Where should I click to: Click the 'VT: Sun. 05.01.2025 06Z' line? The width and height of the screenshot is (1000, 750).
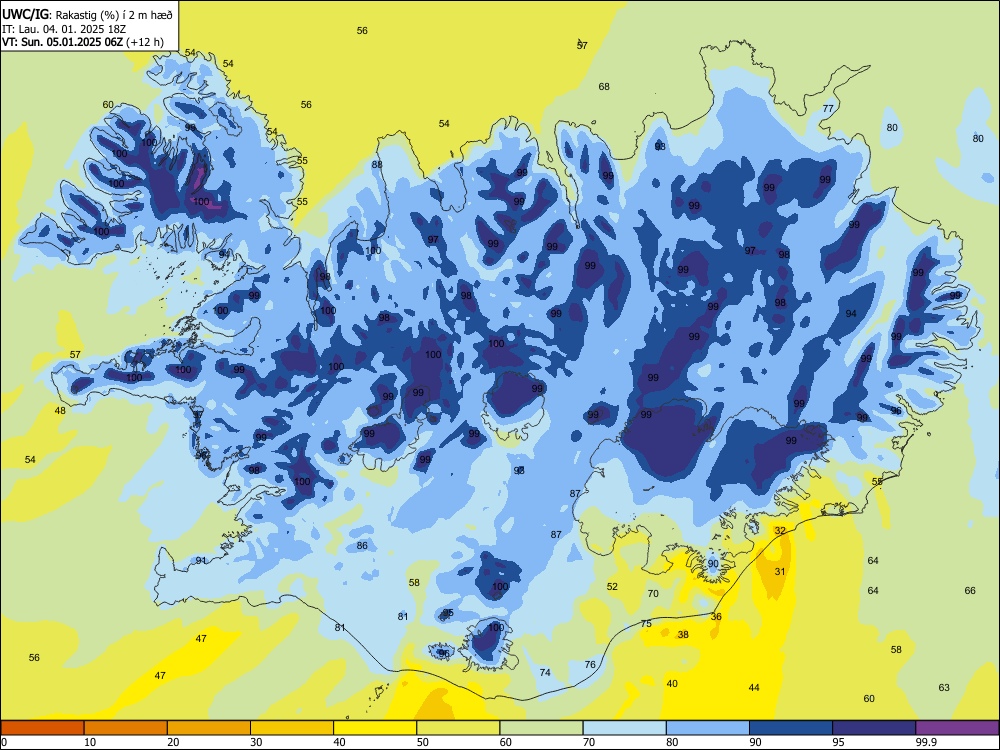(62, 42)
